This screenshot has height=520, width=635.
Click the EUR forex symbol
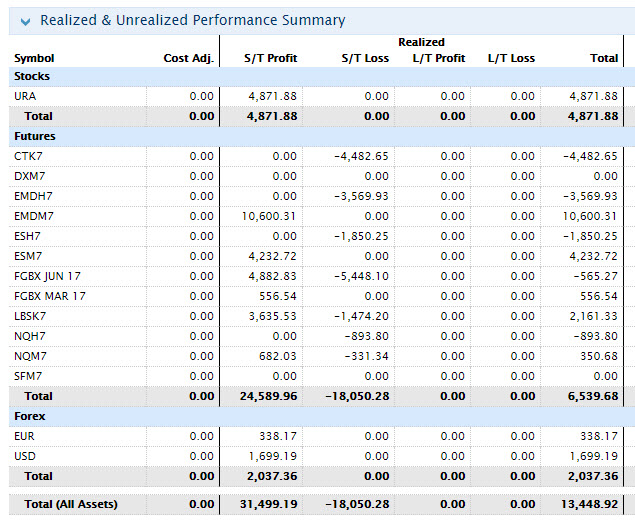click(x=25, y=436)
